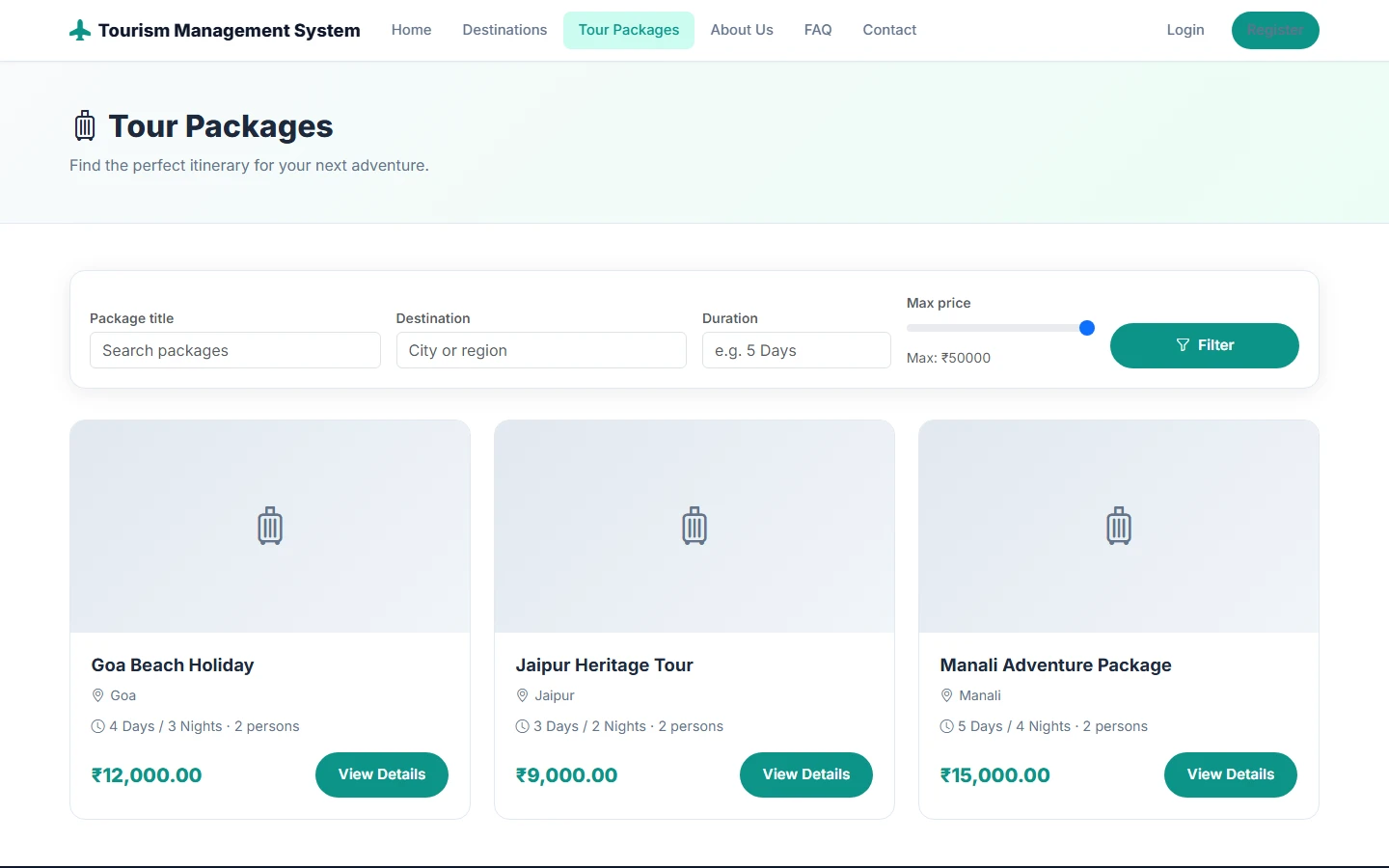1389x868 pixels.
Task: Click the clock icon beside 3 Days / 2 Nights
Action: click(522, 726)
